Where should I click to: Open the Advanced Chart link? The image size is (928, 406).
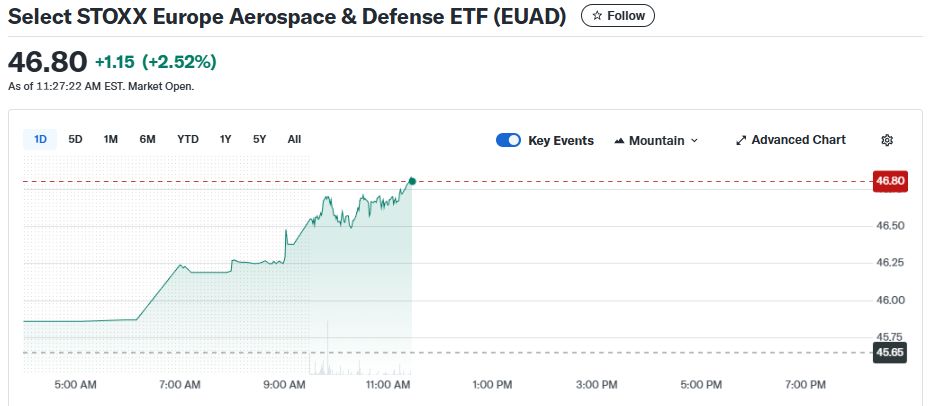coord(798,140)
